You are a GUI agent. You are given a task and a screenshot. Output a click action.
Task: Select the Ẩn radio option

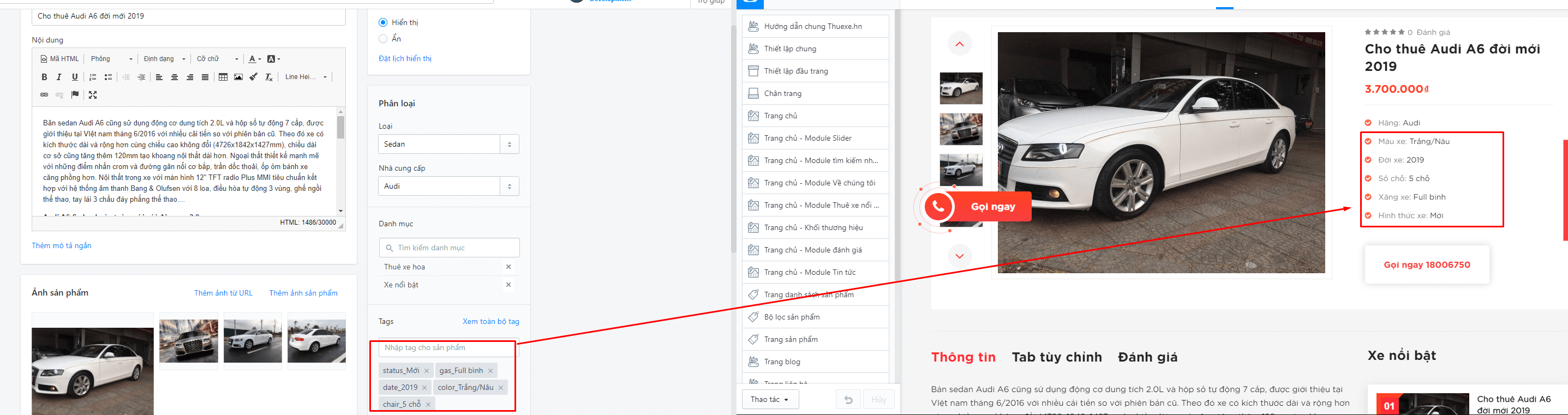point(383,39)
